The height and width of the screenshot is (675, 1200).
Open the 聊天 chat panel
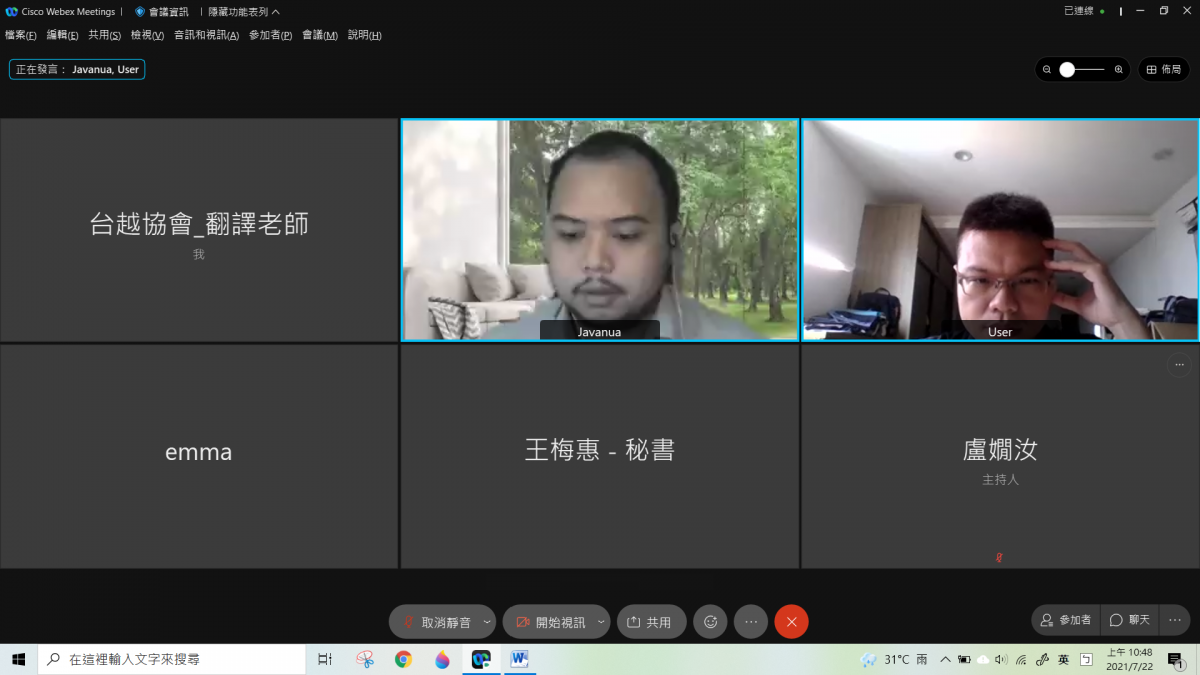[x=1130, y=620]
